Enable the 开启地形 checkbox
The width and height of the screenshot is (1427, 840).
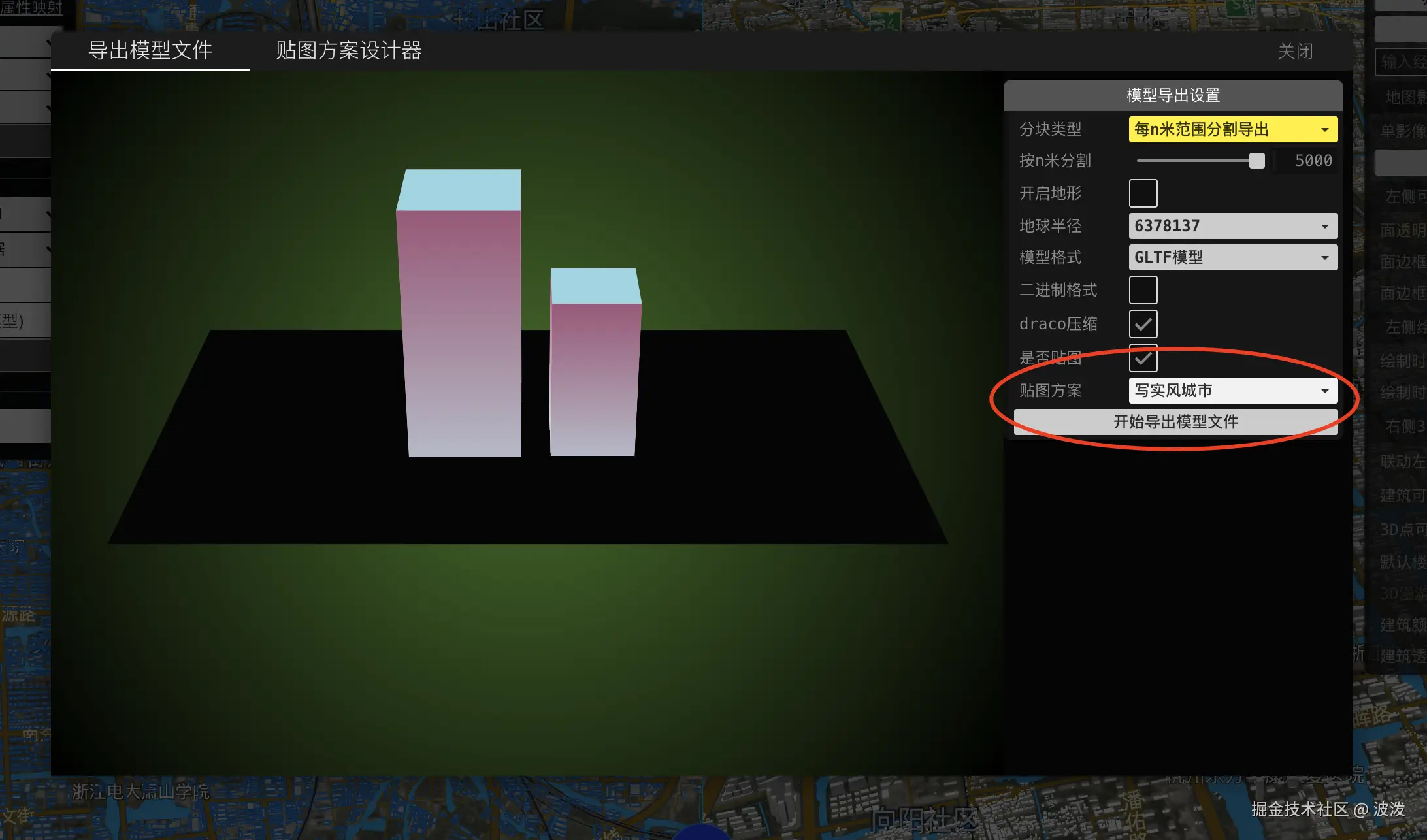click(1143, 193)
